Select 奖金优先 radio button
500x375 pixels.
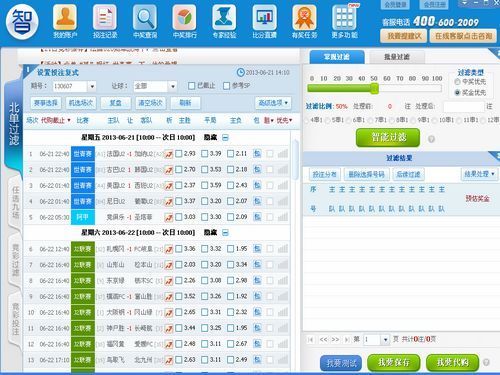coord(457,93)
